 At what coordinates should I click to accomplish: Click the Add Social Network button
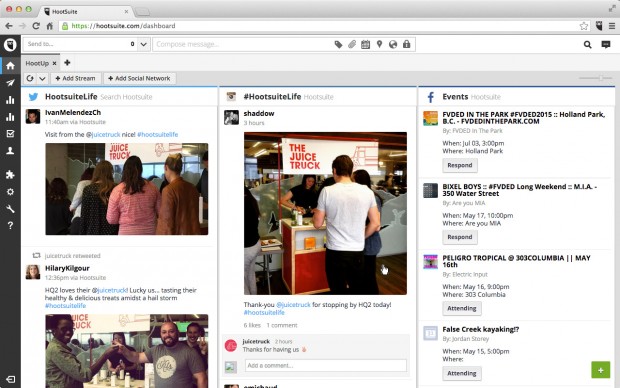click(x=139, y=78)
